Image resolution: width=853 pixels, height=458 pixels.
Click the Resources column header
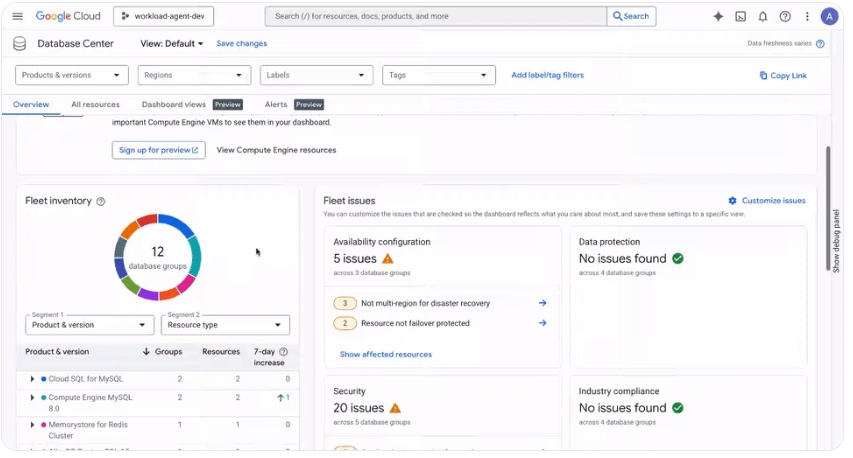click(221, 351)
